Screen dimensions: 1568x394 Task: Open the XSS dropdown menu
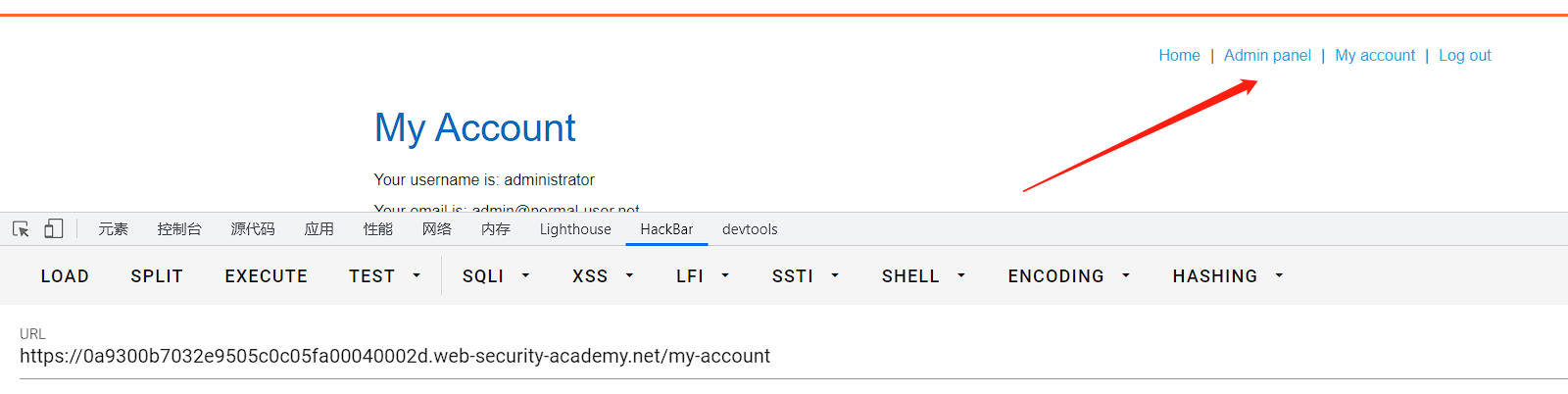(603, 276)
